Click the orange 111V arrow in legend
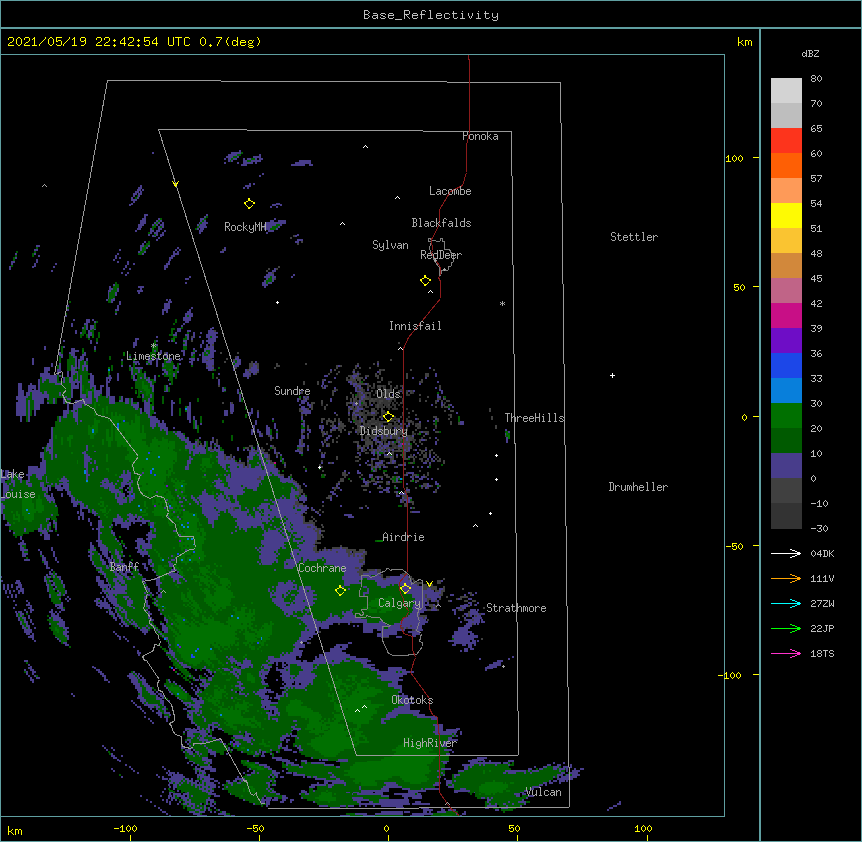This screenshot has width=862, height=842. click(786, 578)
